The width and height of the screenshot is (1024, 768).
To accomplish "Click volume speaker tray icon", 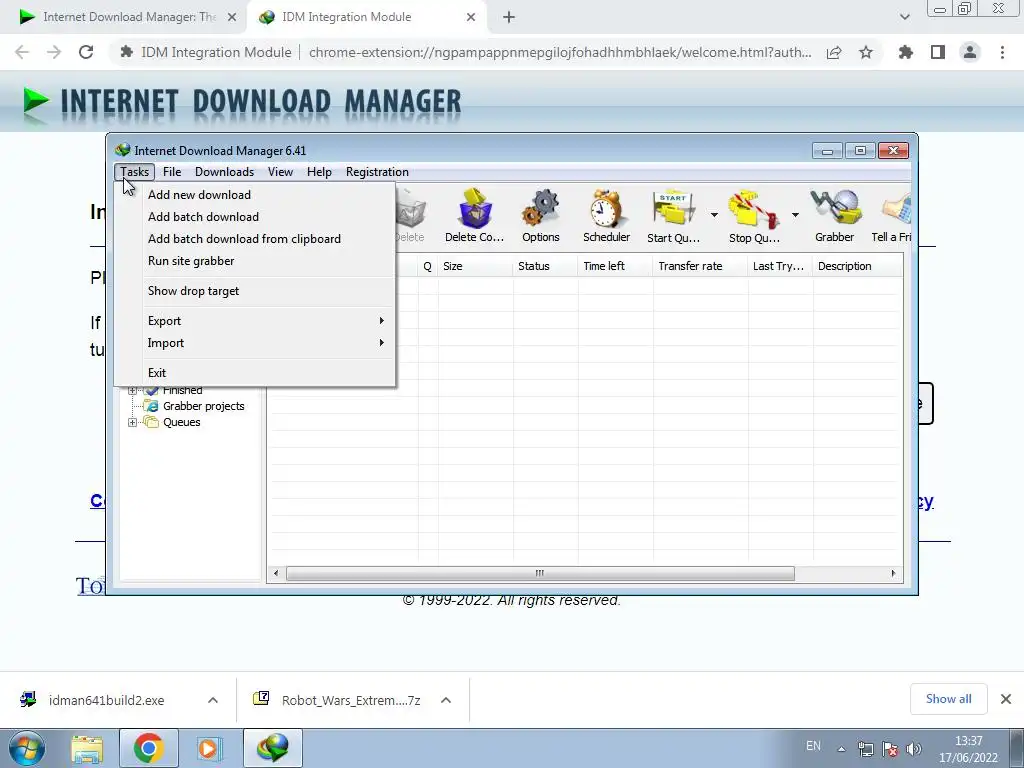I will [x=914, y=748].
